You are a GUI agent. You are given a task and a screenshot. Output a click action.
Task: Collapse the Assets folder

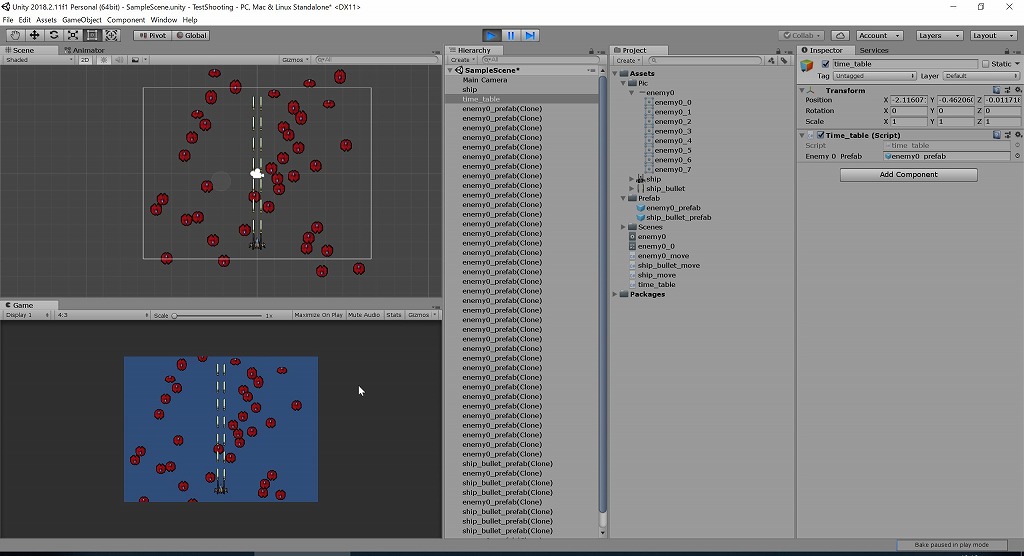616,73
